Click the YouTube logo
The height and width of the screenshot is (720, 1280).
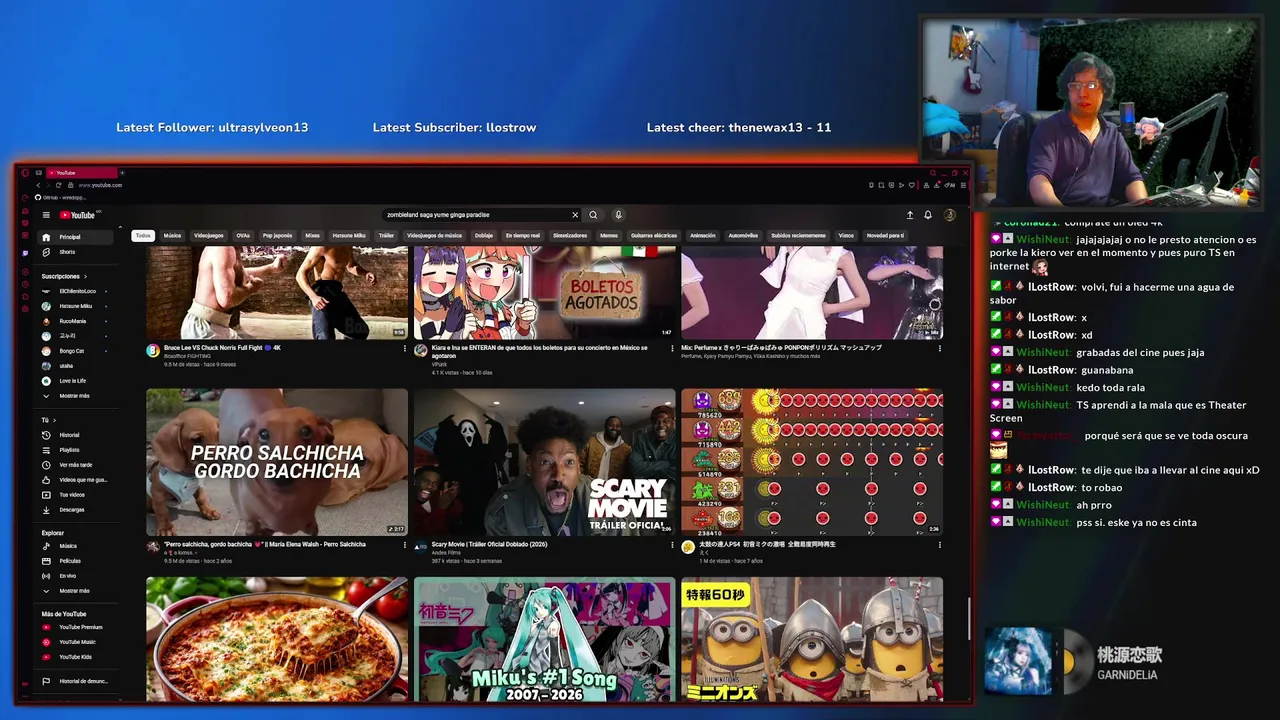click(77, 215)
